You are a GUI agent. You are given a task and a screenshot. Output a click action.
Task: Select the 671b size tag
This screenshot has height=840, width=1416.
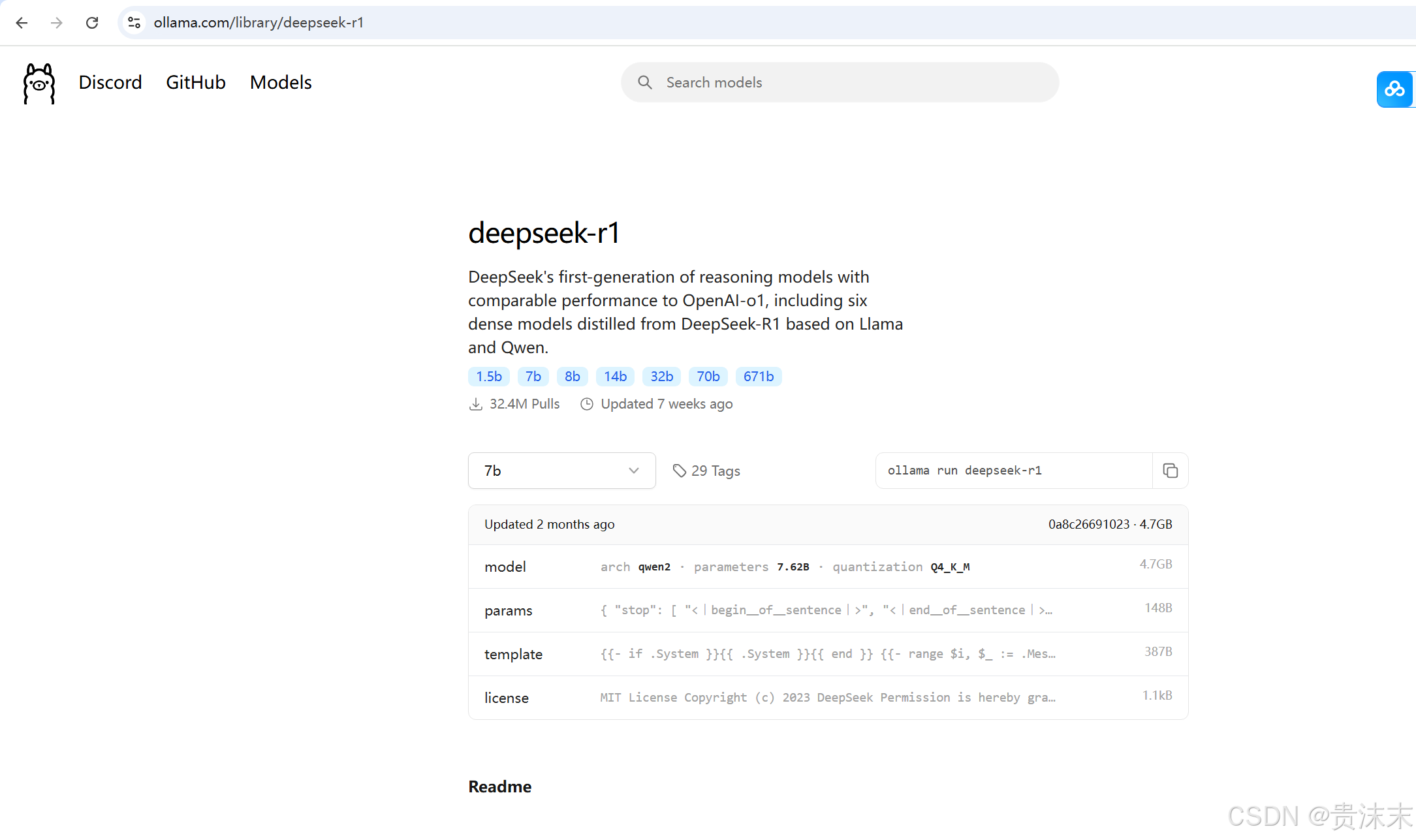pyautogui.click(x=758, y=377)
